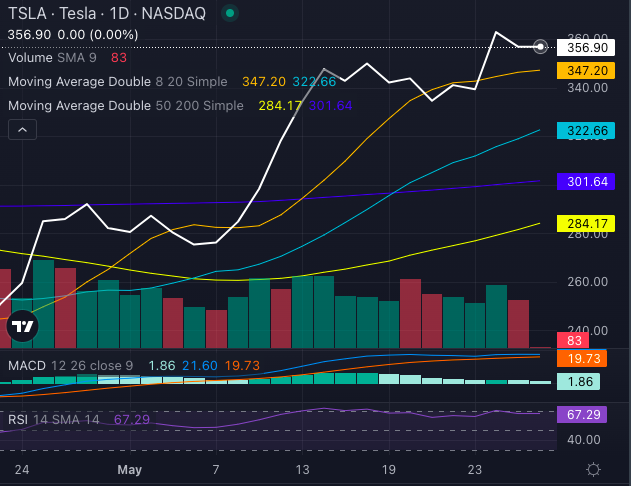The image size is (631, 486).
Task: Click the orange 19.73 MACD signal label
Action: pyautogui.click(x=582, y=358)
